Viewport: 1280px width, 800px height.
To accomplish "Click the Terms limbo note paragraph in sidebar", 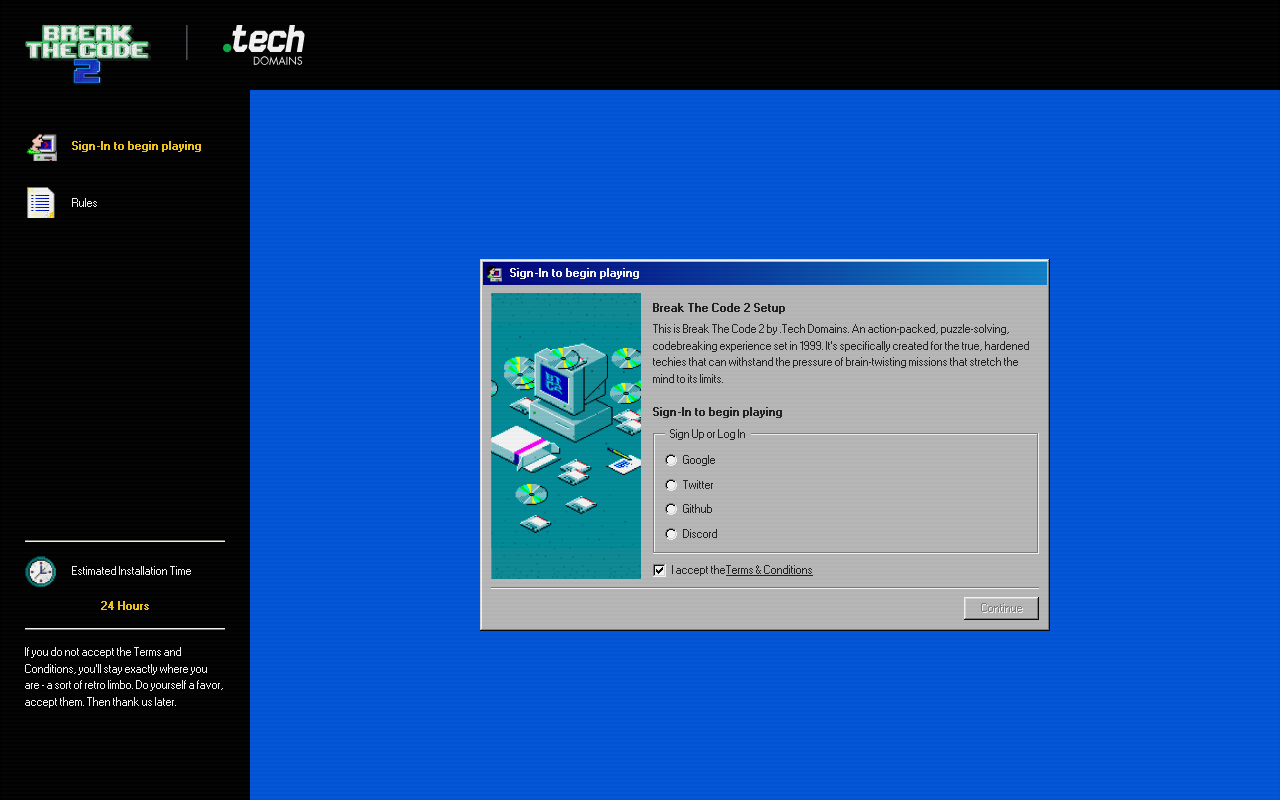I will 124,677.
